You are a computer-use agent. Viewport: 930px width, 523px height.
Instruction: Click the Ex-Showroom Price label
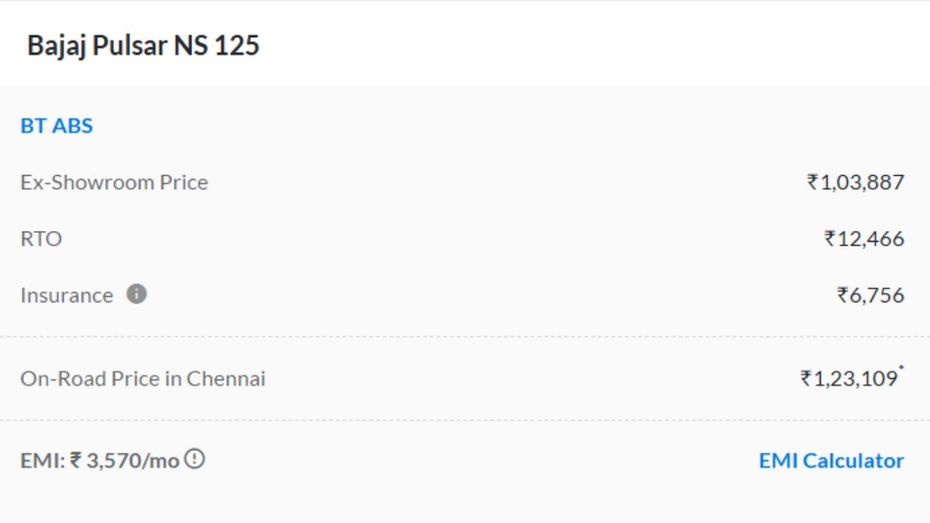(114, 182)
